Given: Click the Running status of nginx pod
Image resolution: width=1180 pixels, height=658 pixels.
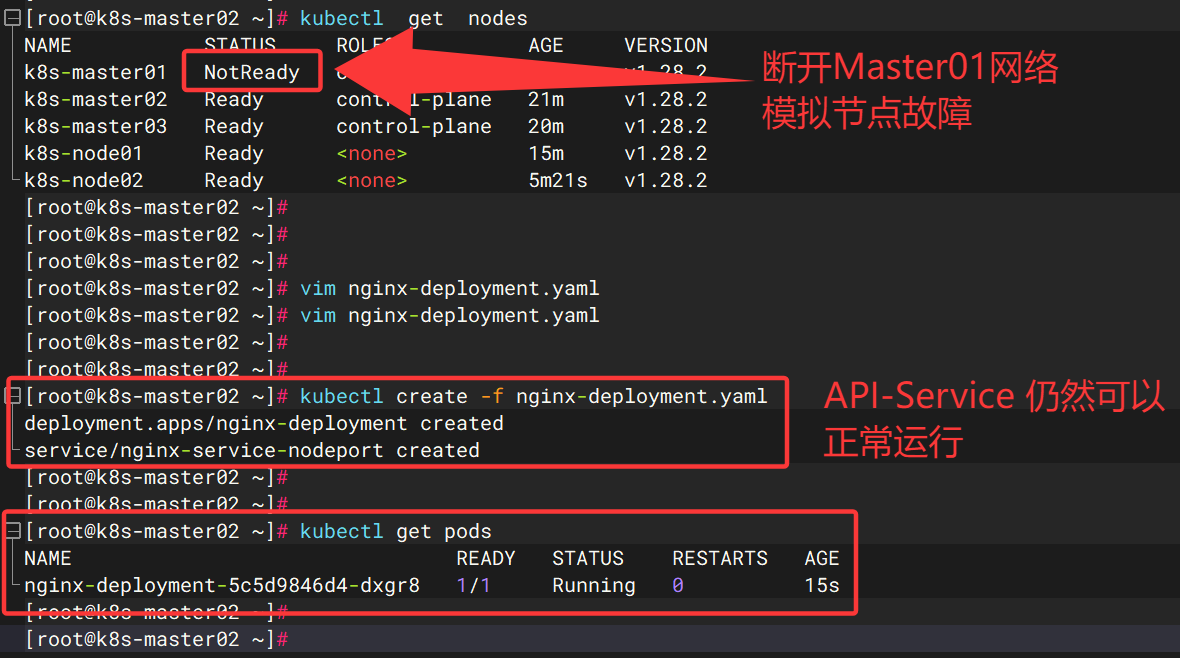Looking at the screenshot, I should tap(593, 585).
